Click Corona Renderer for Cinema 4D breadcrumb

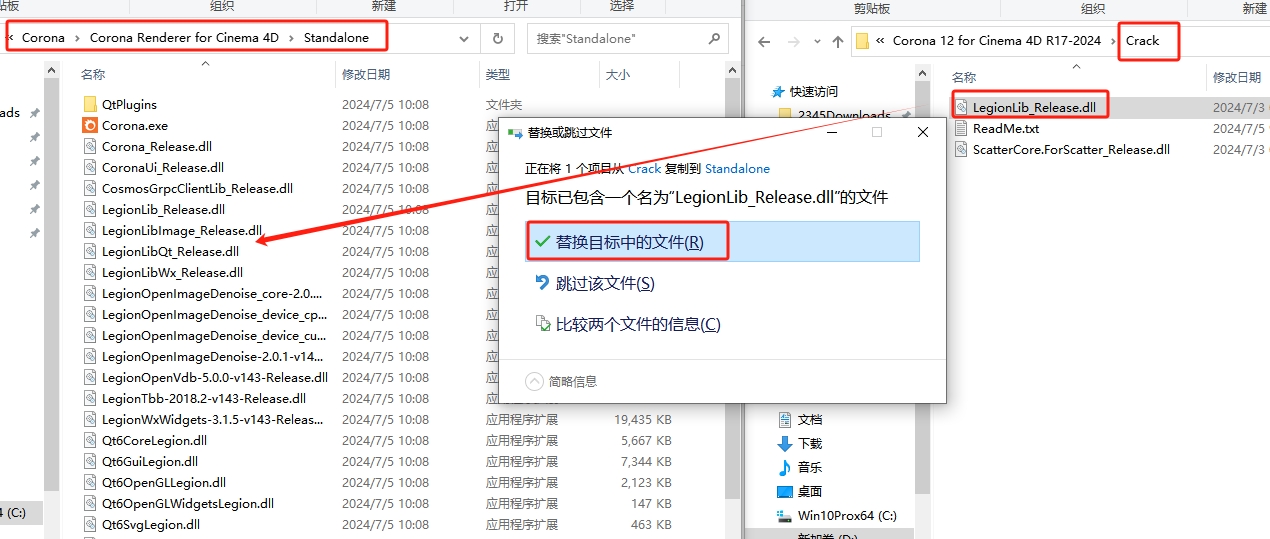coord(184,38)
